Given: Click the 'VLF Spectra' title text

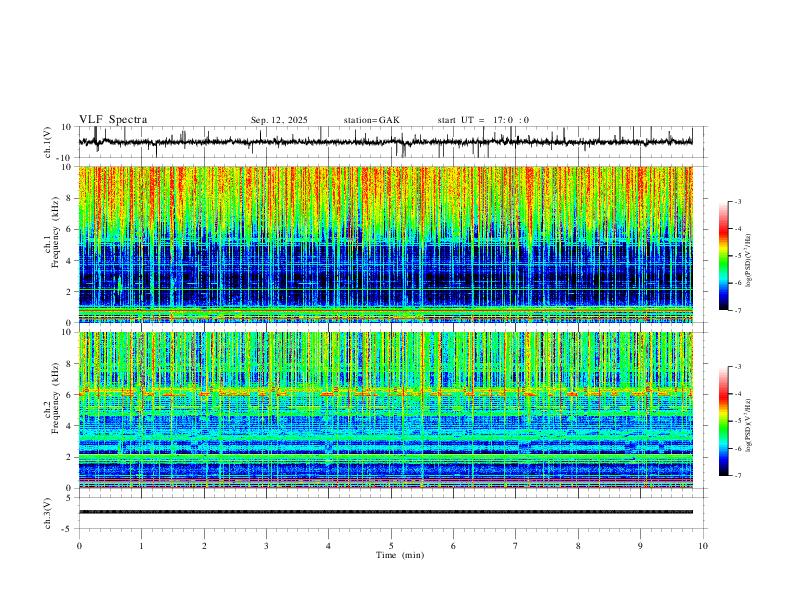Looking at the screenshot, I should tap(113, 119).
